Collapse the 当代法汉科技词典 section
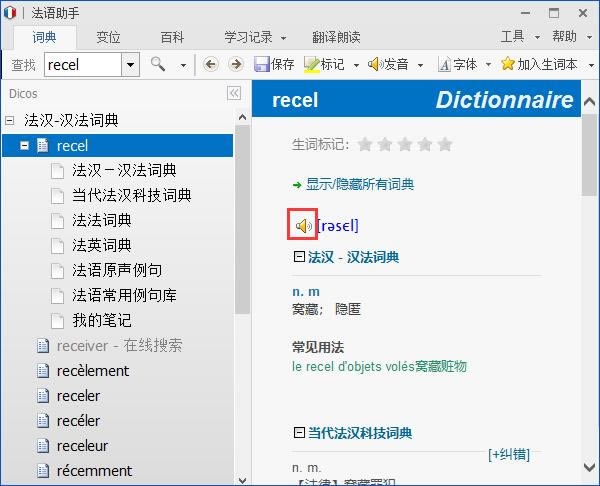Screen dimensions: 600x486 pyautogui.click(x=298, y=433)
